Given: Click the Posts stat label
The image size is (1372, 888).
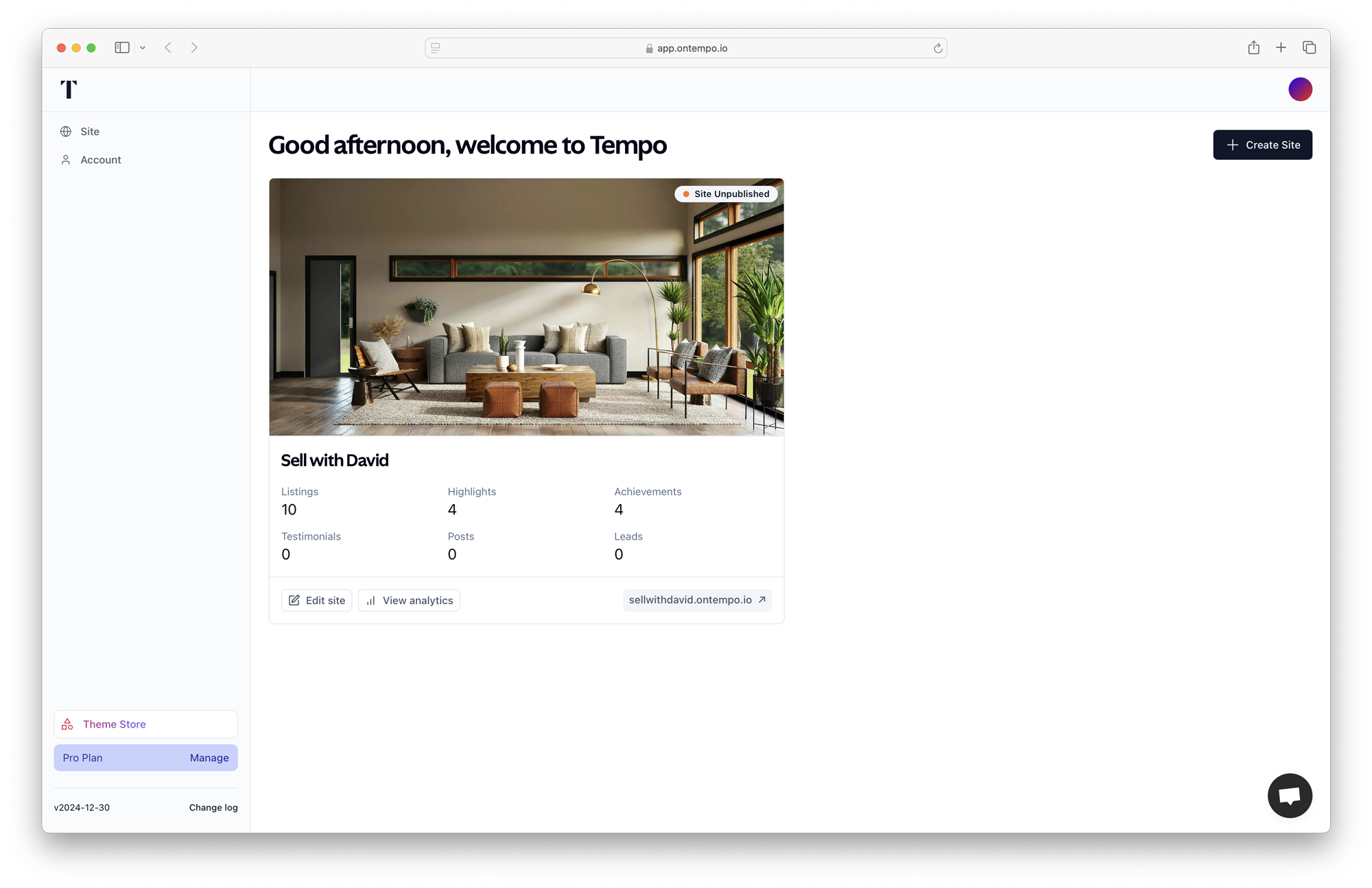Looking at the screenshot, I should coord(461,536).
